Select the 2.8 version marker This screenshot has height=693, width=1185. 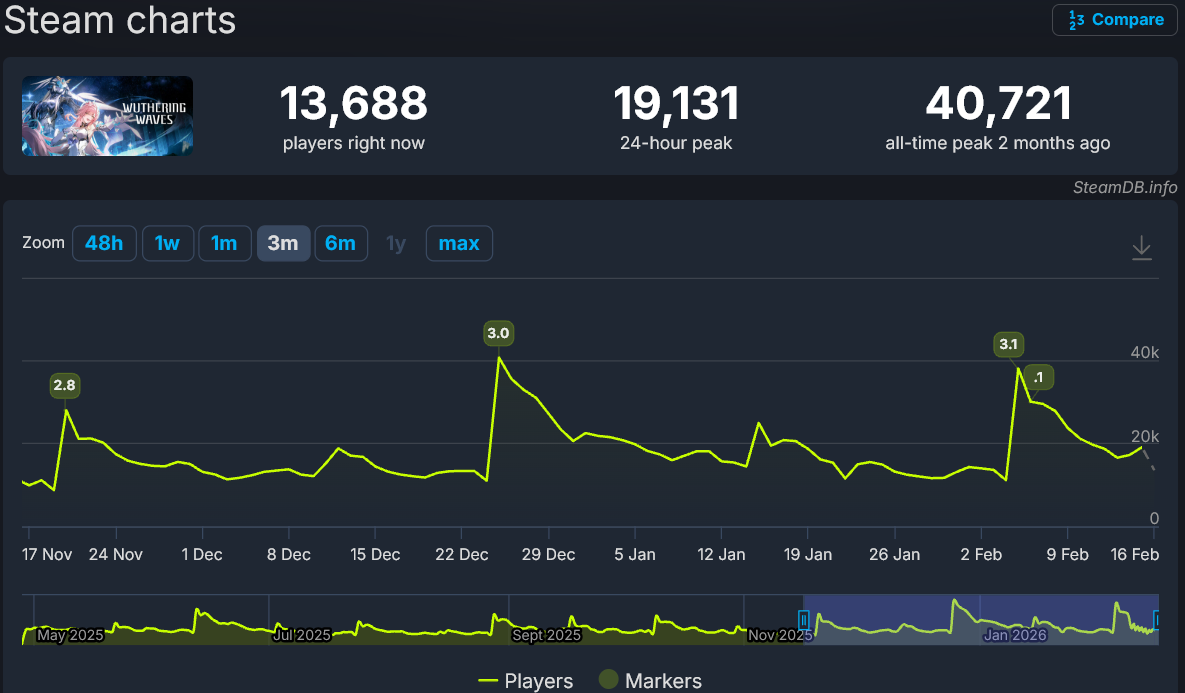[x=64, y=385]
